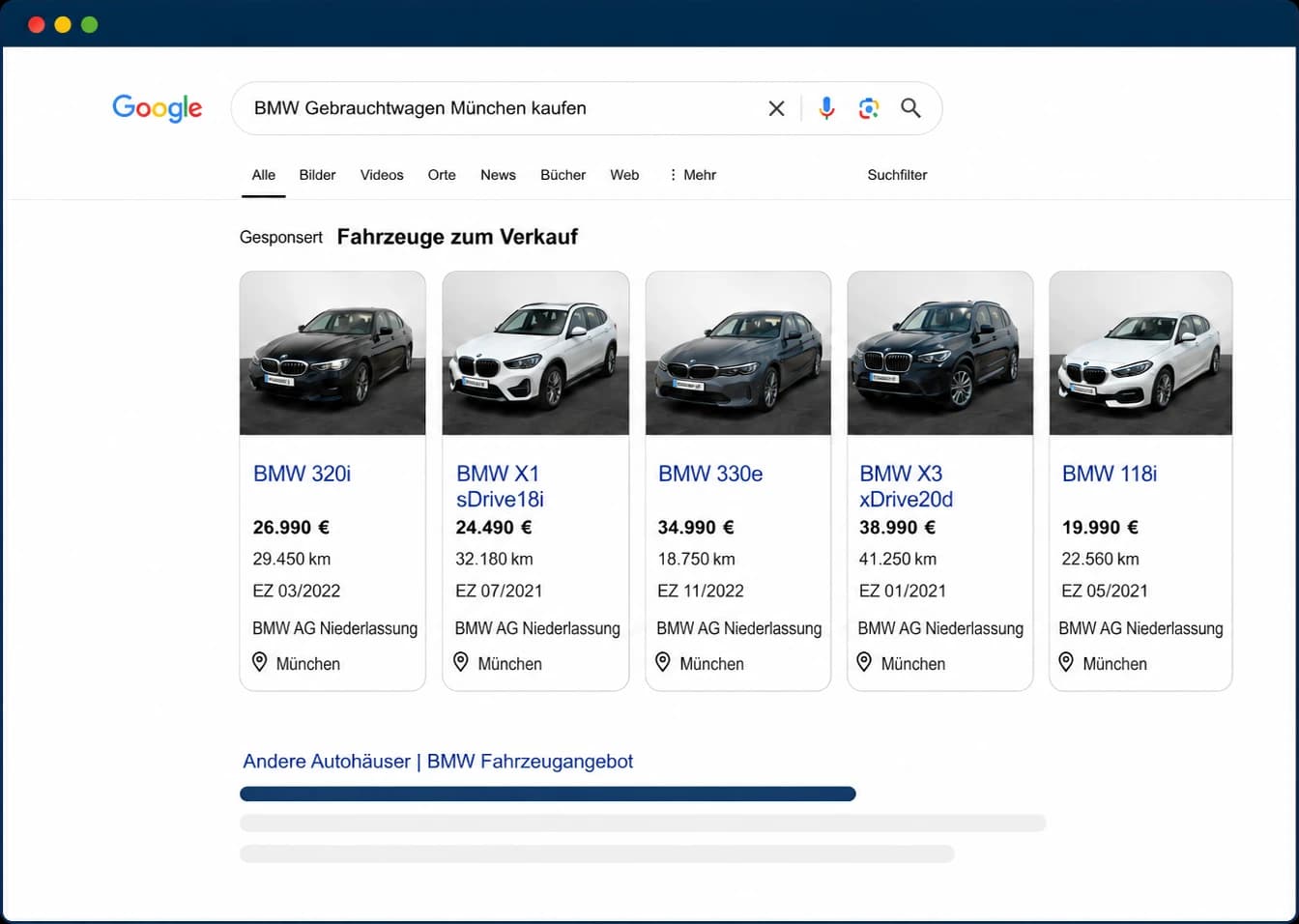Switch to the Web tab
This screenshot has height=924, width=1299.
click(x=624, y=175)
